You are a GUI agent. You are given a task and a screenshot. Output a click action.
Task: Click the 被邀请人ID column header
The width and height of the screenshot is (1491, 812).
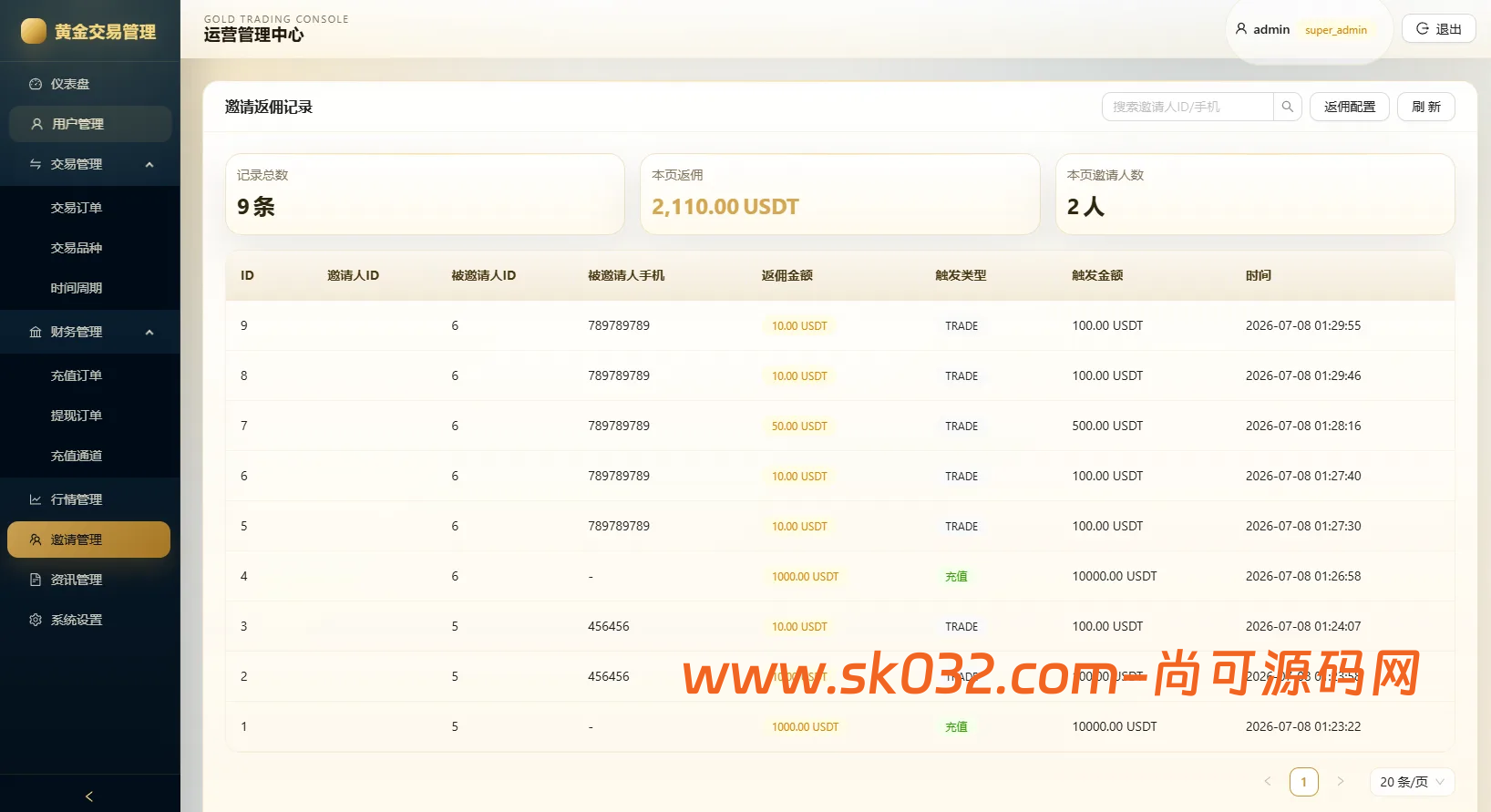483,275
